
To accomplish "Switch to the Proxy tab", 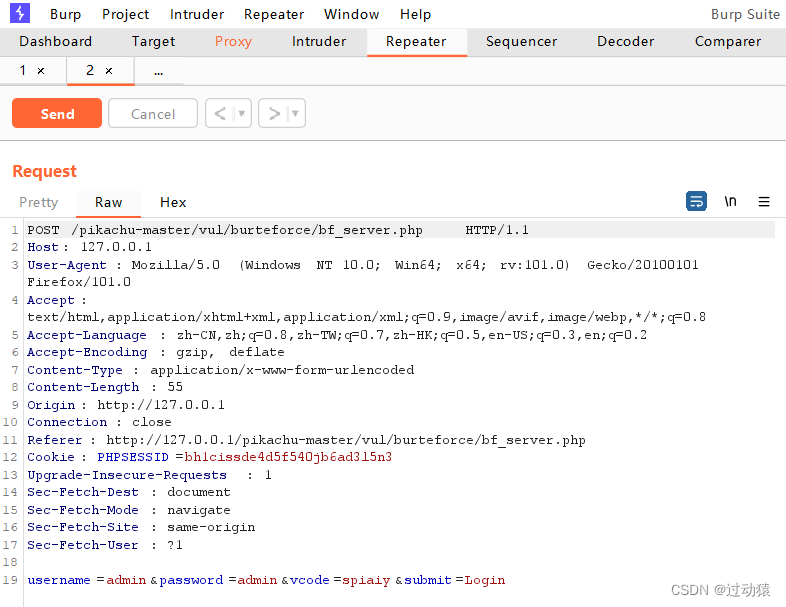I will click(233, 42).
